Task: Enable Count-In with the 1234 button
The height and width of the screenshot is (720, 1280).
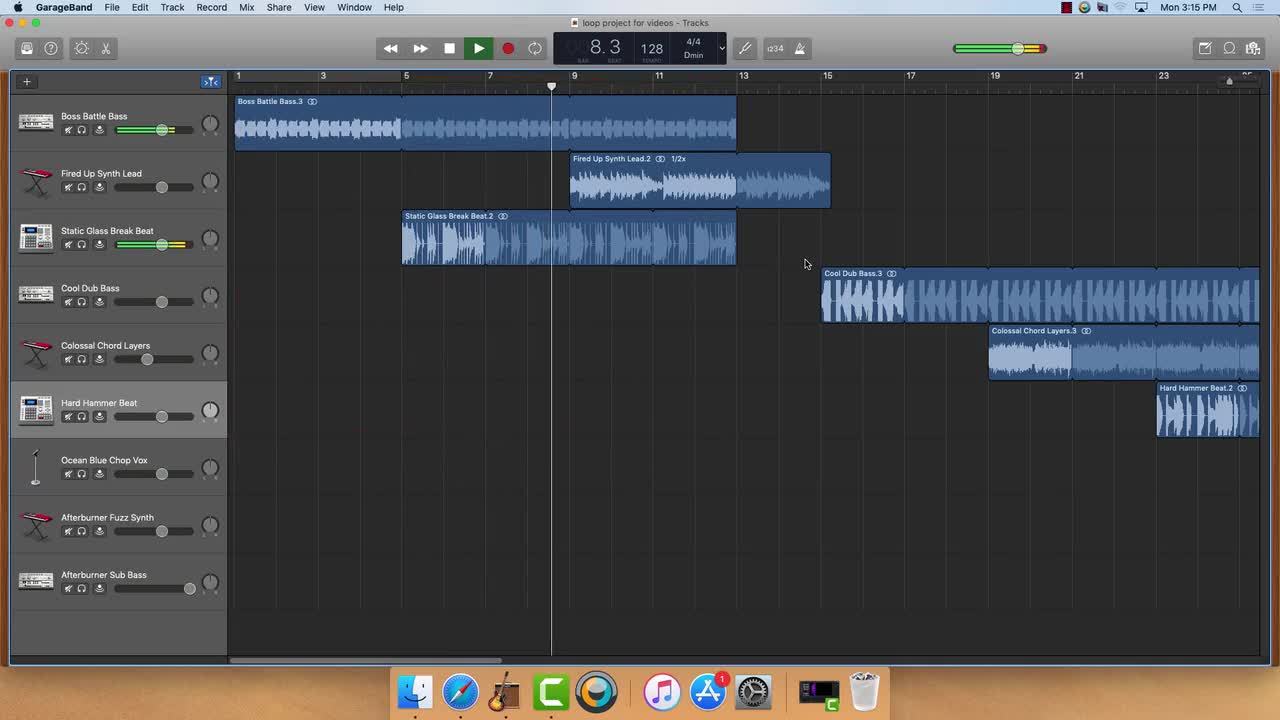Action: pyautogui.click(x=775, y=48)
